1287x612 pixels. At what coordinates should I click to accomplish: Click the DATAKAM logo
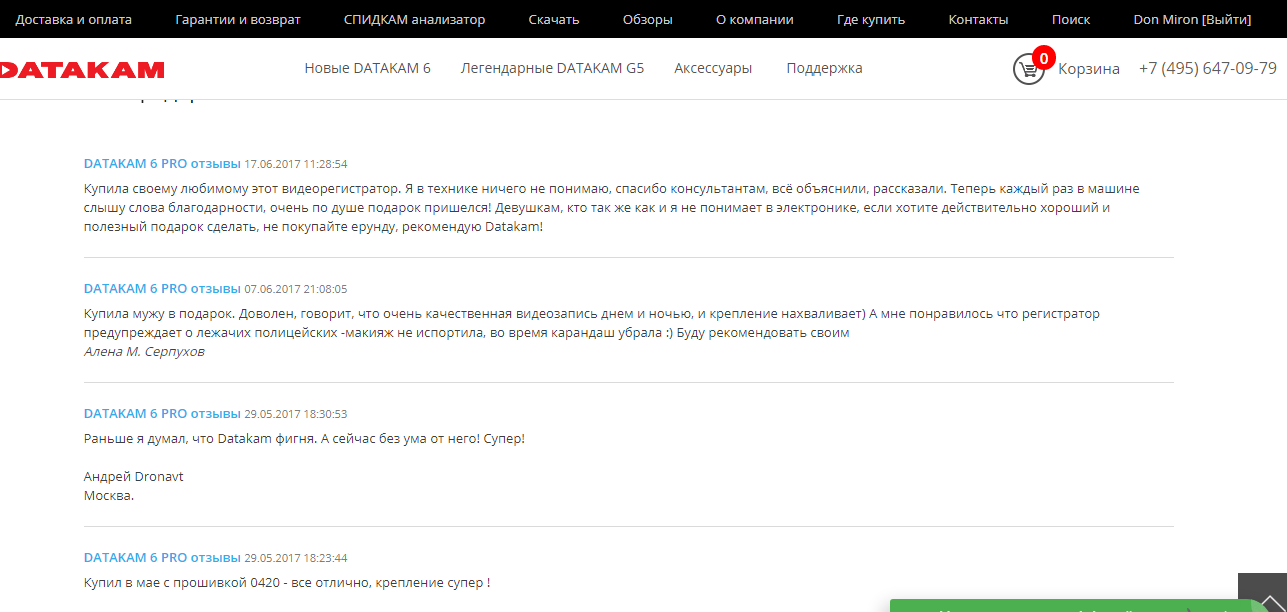coord(82,69)
